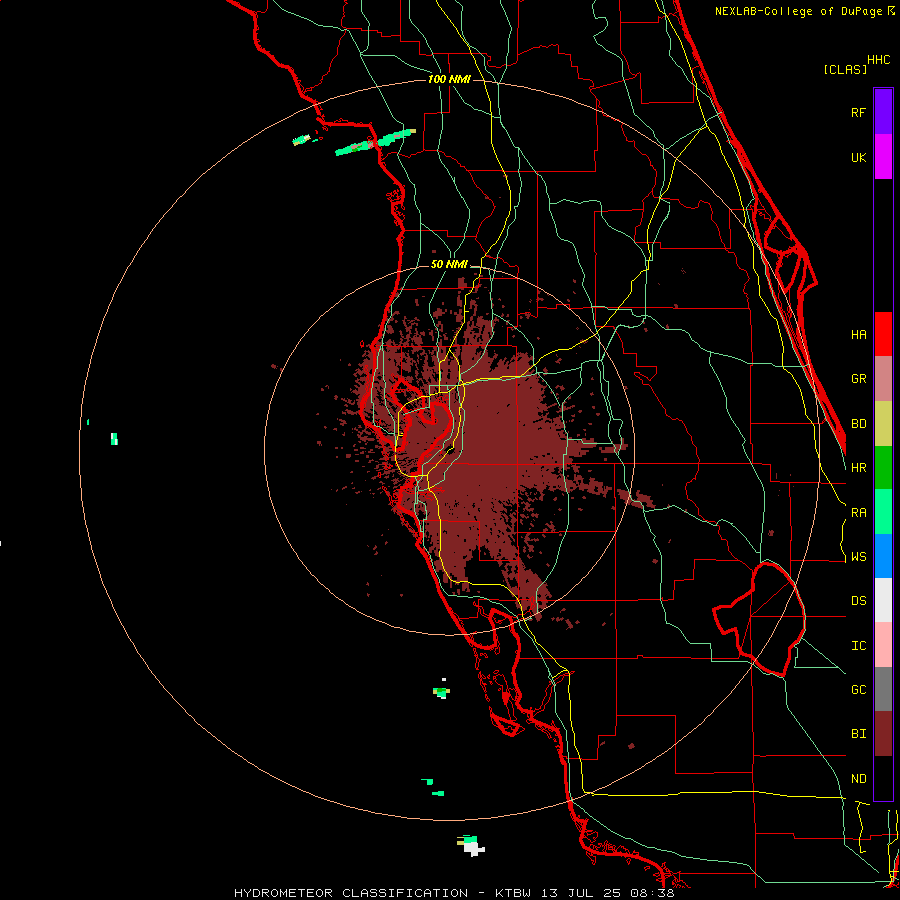Screen dimensions: 900x900
Task: Select the BI brown legend swatch
Action: tap(883, 734)
